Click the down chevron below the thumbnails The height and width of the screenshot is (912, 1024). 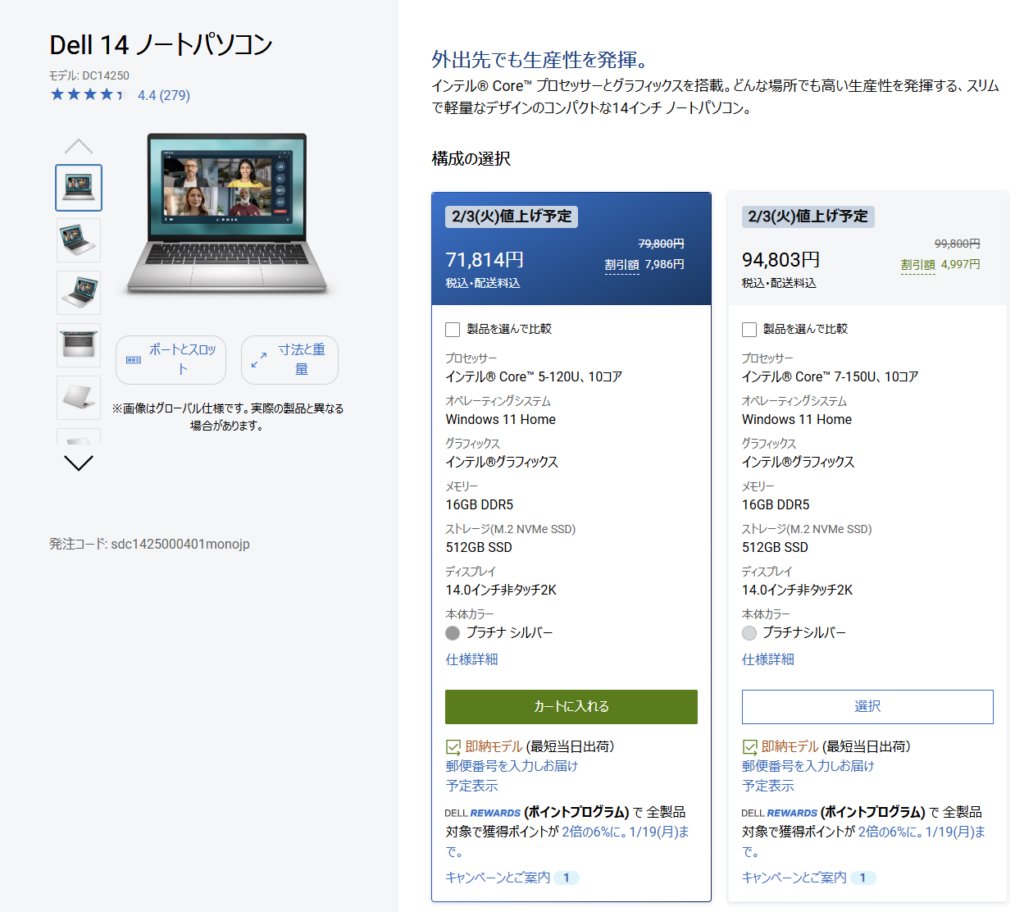(78, 462)
